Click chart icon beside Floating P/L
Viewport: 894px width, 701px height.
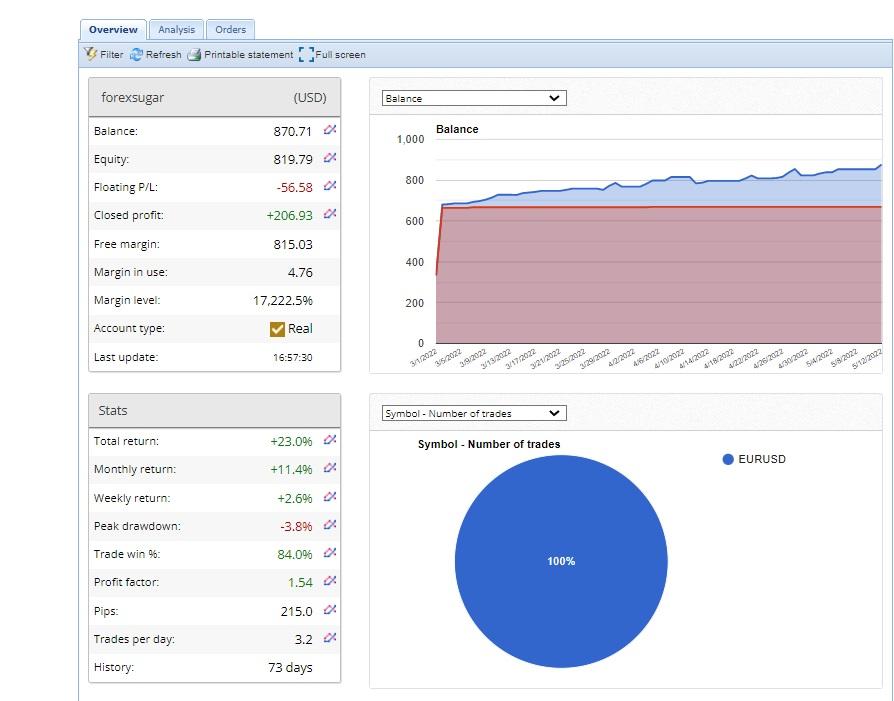pyautogui.click(x=330, y=186)
